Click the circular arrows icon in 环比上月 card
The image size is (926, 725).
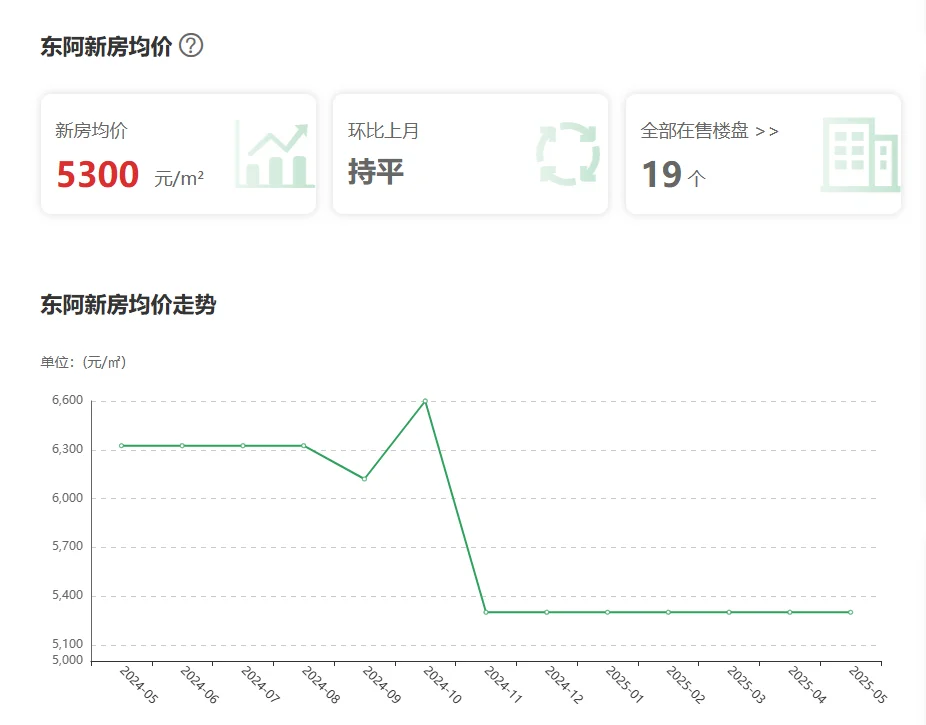(x=567, y=154)
